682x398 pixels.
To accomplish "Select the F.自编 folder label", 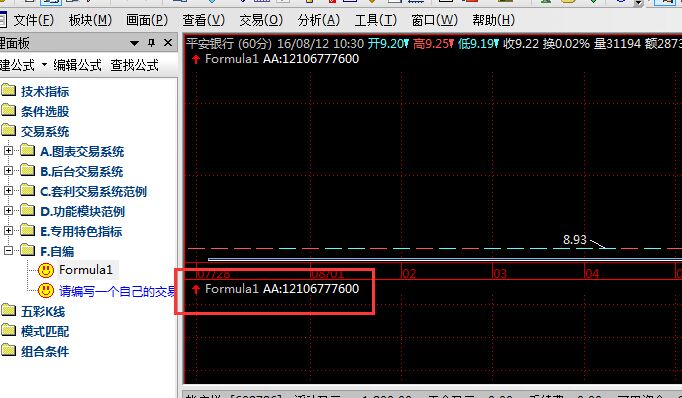I will 57,251.
